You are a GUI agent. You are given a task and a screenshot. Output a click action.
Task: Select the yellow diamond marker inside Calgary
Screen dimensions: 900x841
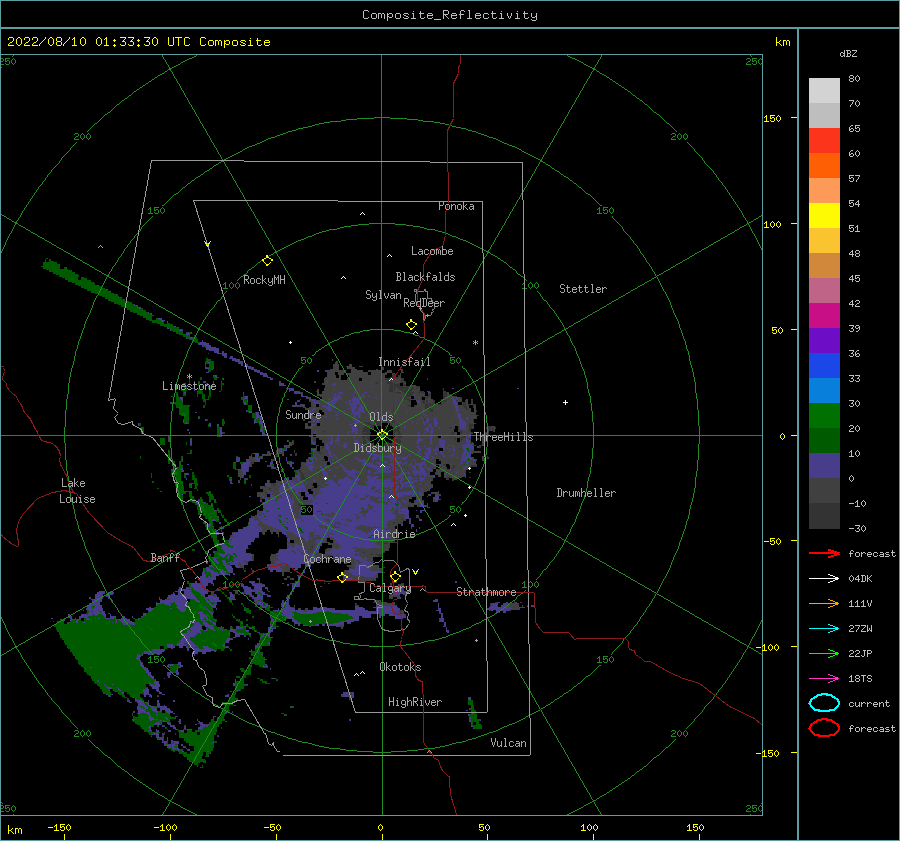(395, 576)
